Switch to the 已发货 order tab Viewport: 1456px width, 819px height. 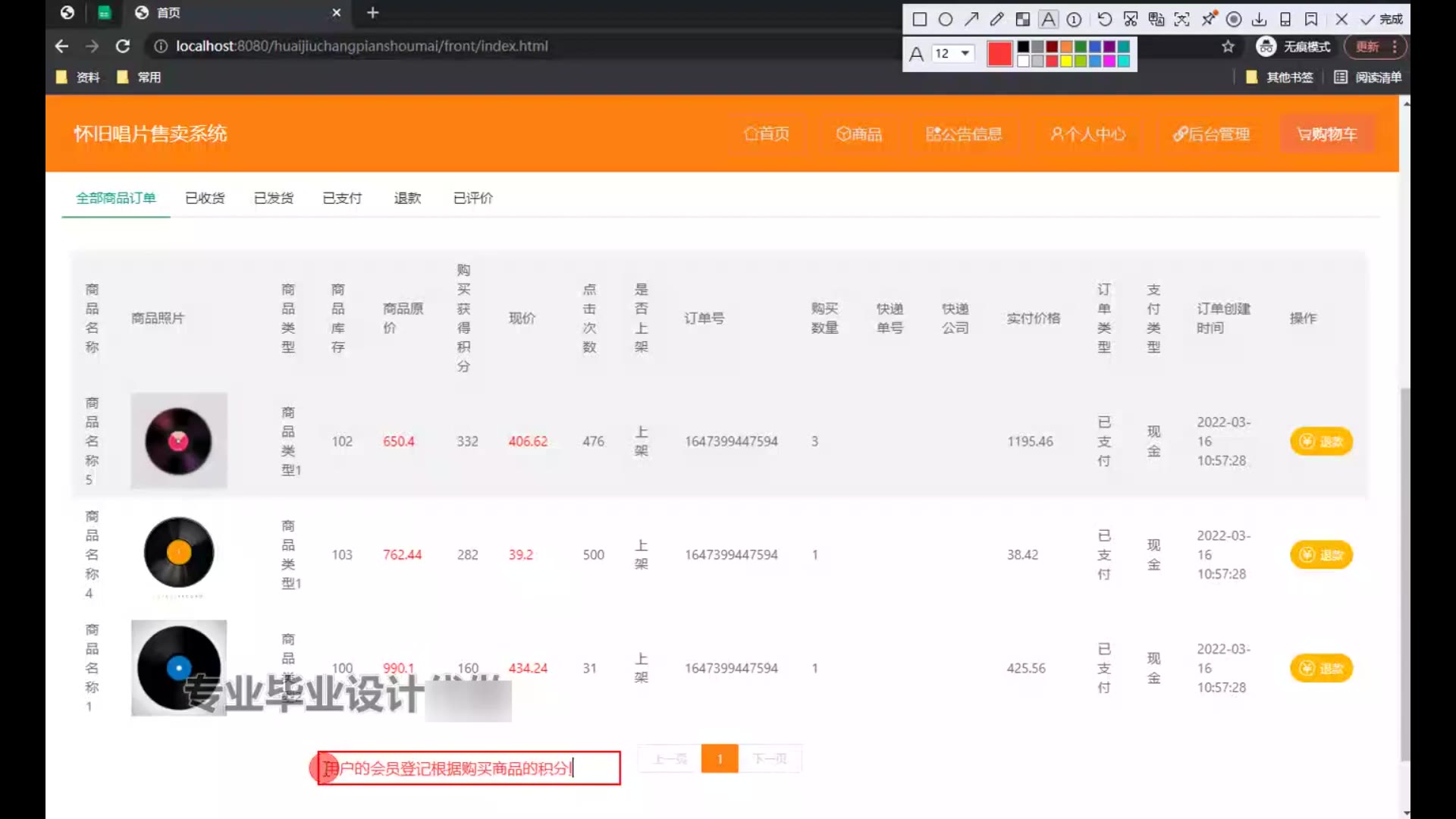coord(273,198)
